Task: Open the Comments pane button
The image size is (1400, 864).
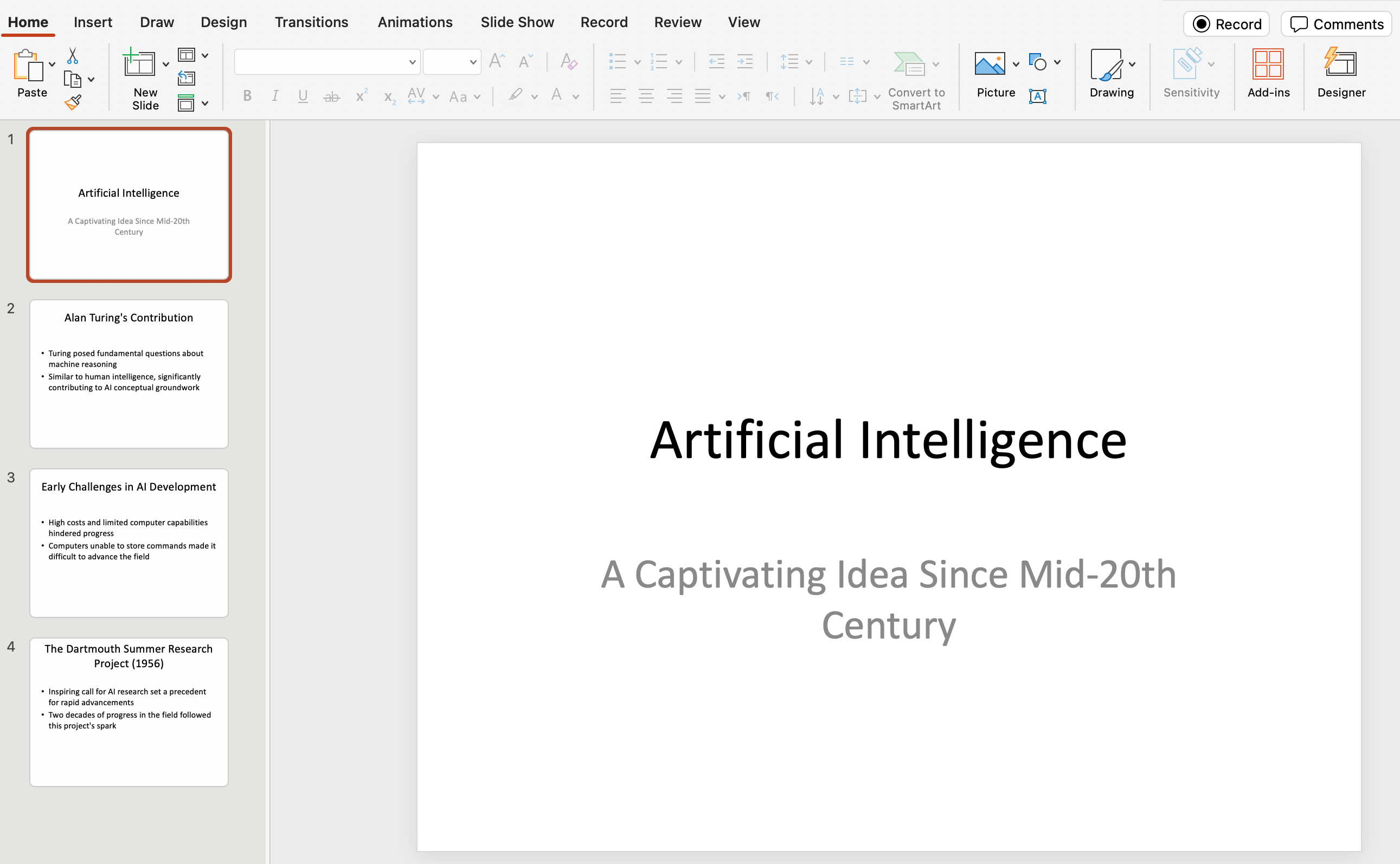Action: (x=1337, y=24)
